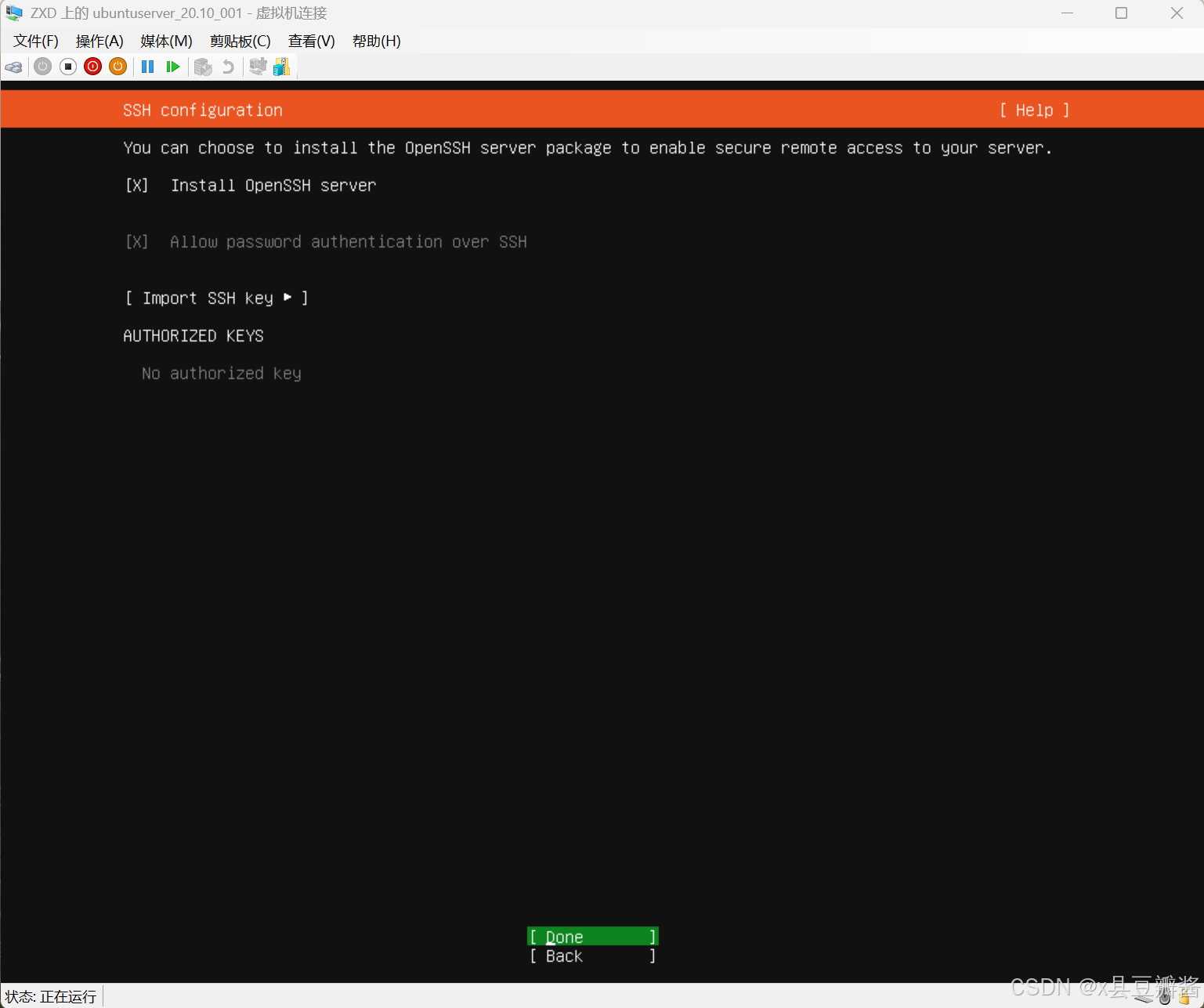Pause the running virtual machine

pyautogui.click(x=147, y=67)
